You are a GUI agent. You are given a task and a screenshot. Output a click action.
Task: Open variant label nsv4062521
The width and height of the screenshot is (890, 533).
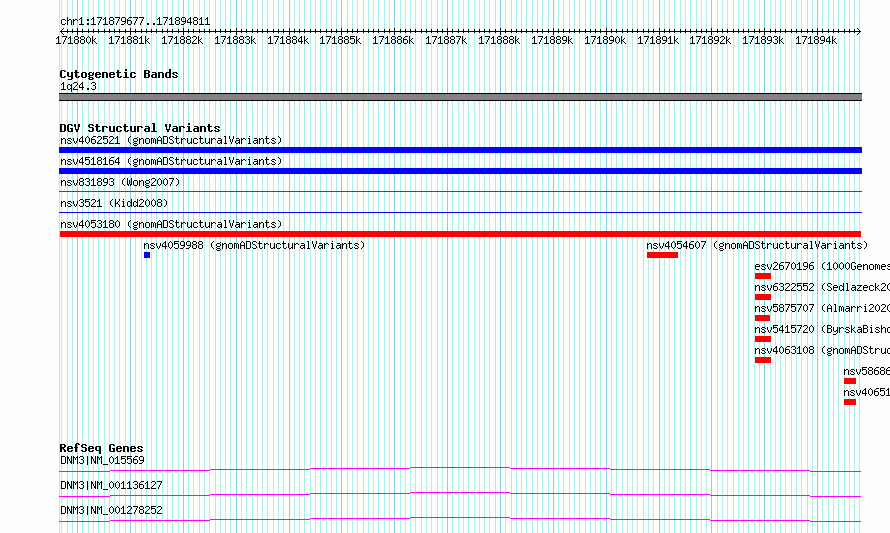click(171, 140)
